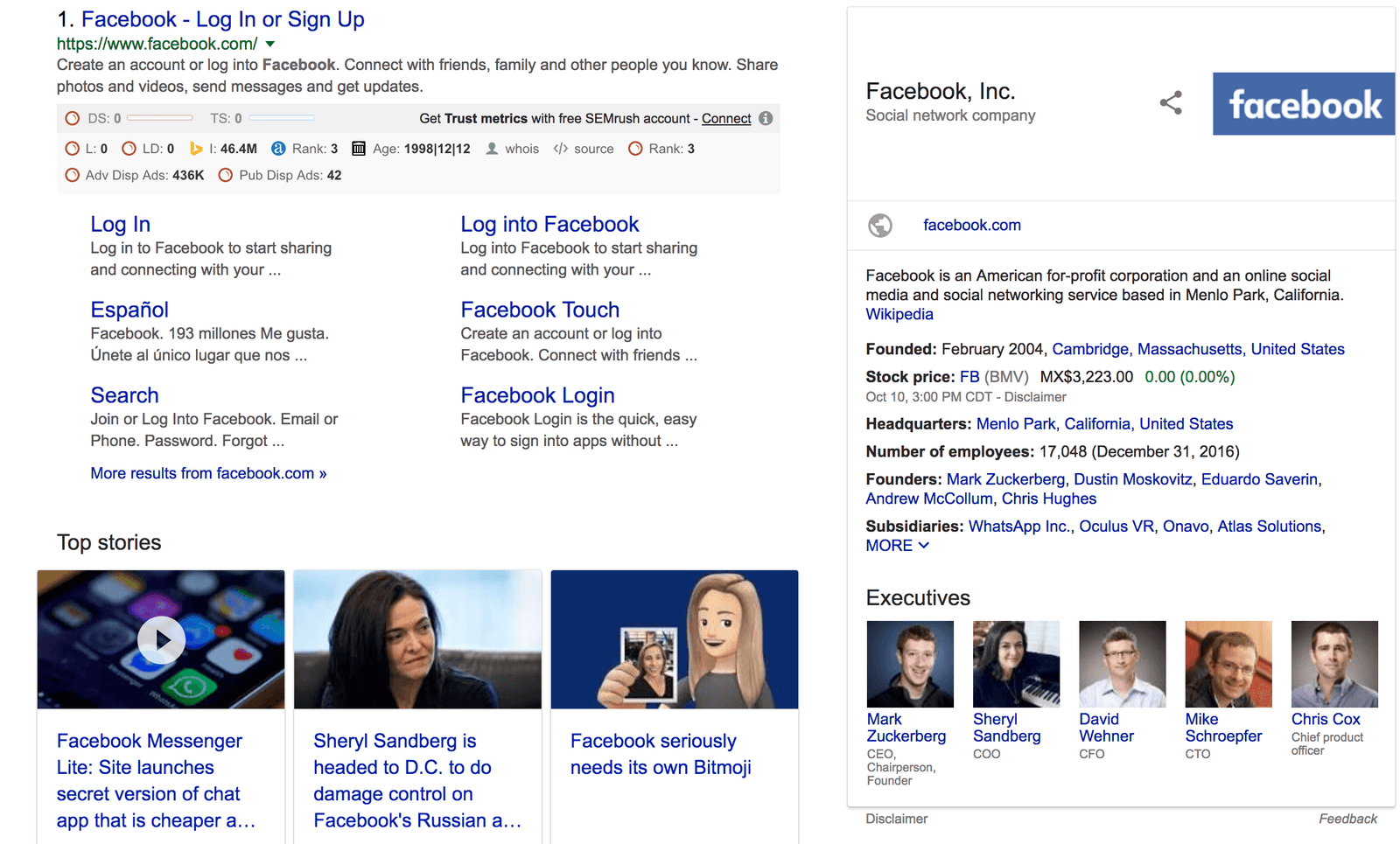This screenshot has width=1400, height=844.
Task: Click the source code brackets icon
Action: tap(561, 149)
